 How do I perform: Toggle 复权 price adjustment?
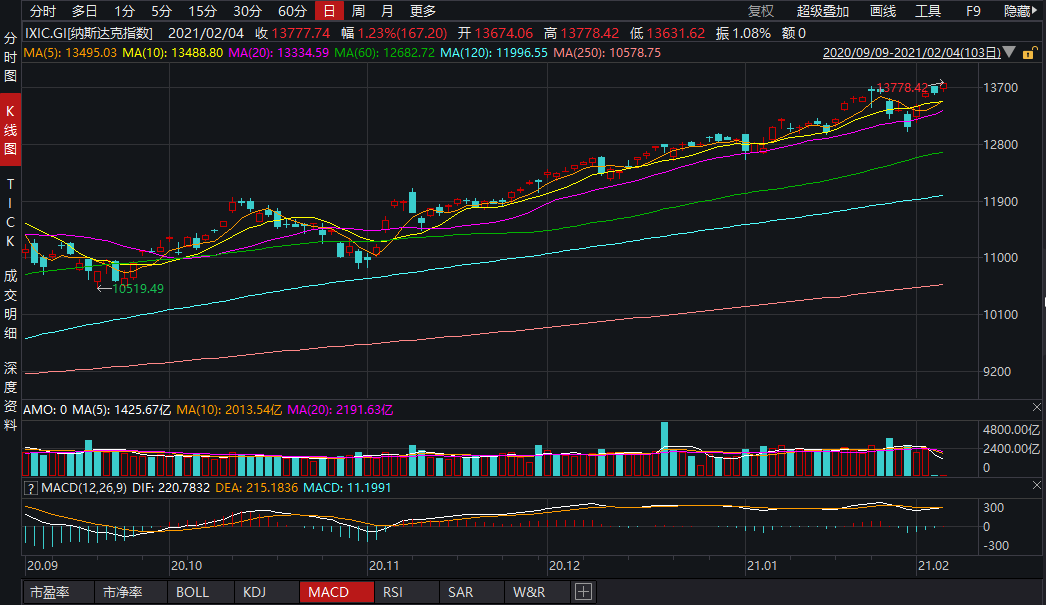(x=761, y=11)
